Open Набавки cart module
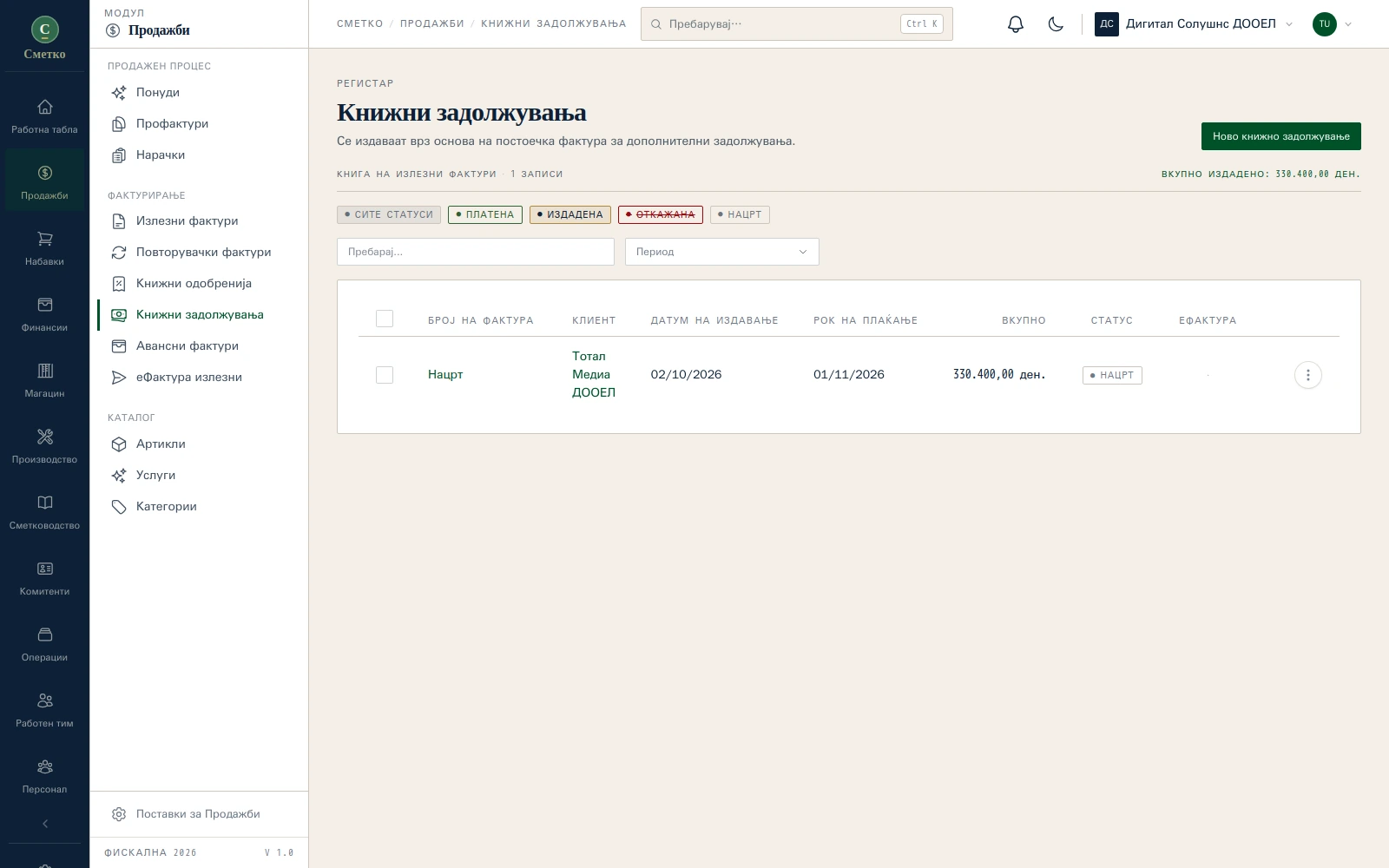The image size is (1389, 868). [x=44, y=248]
